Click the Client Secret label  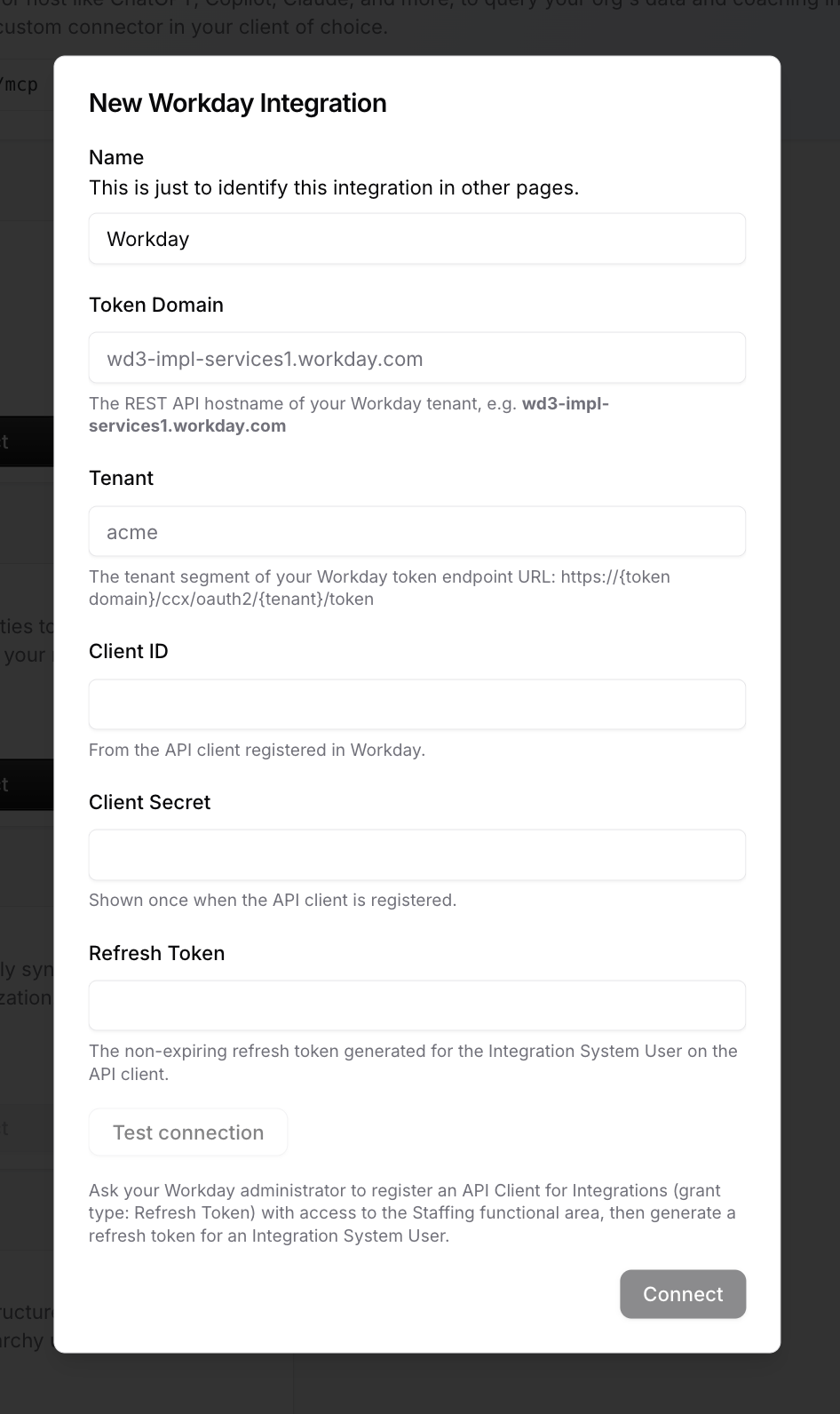click(150, 802)
